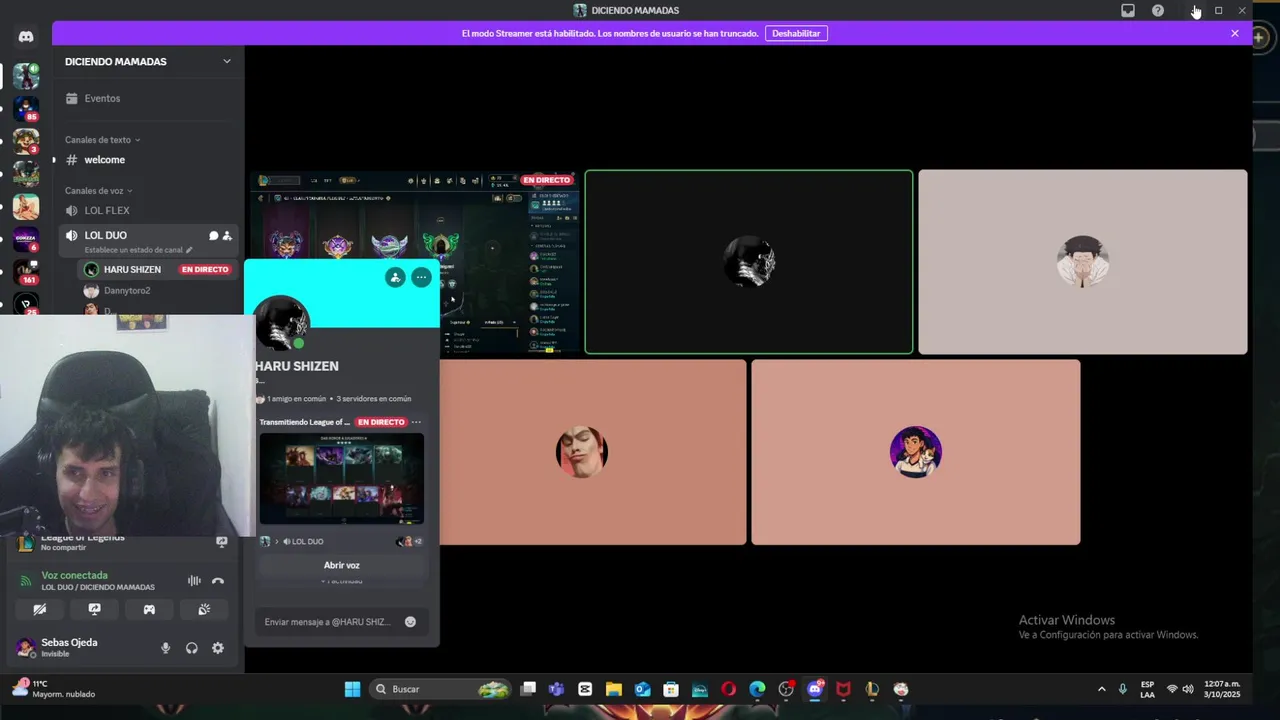Open user settings gear
Image resolution: width=1280 pixels, height=720 pixels.
pos(218,648)
